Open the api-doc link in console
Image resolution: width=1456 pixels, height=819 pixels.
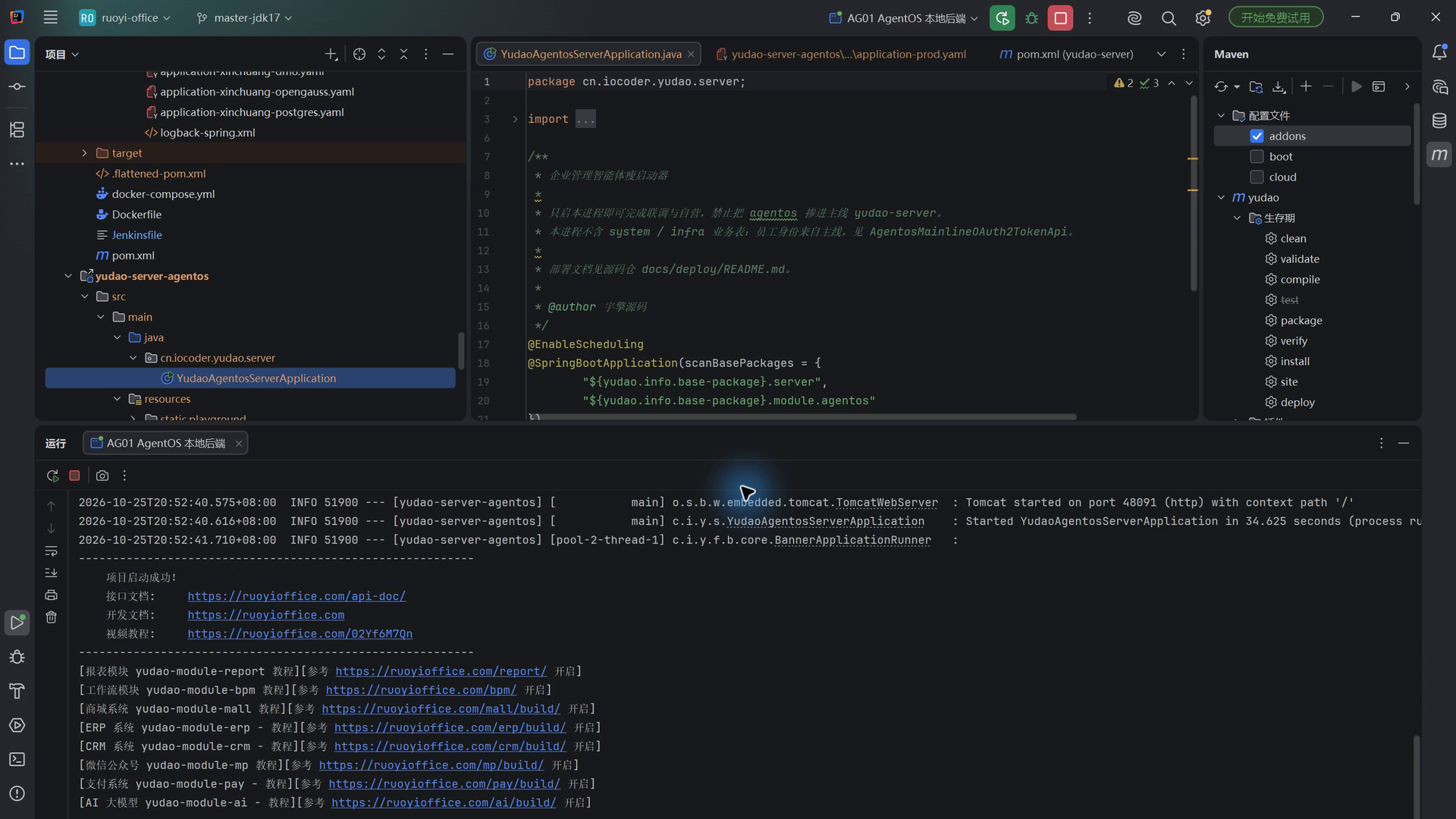click(297, 596)
